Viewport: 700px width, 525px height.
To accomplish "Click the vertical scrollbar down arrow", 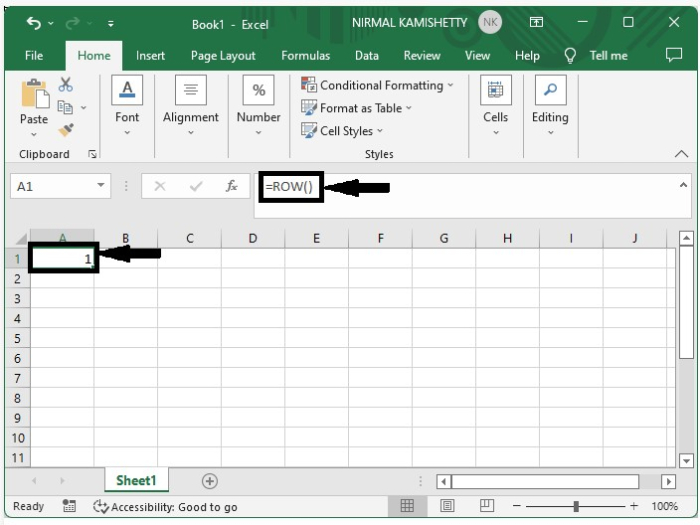I will [686, 460].
